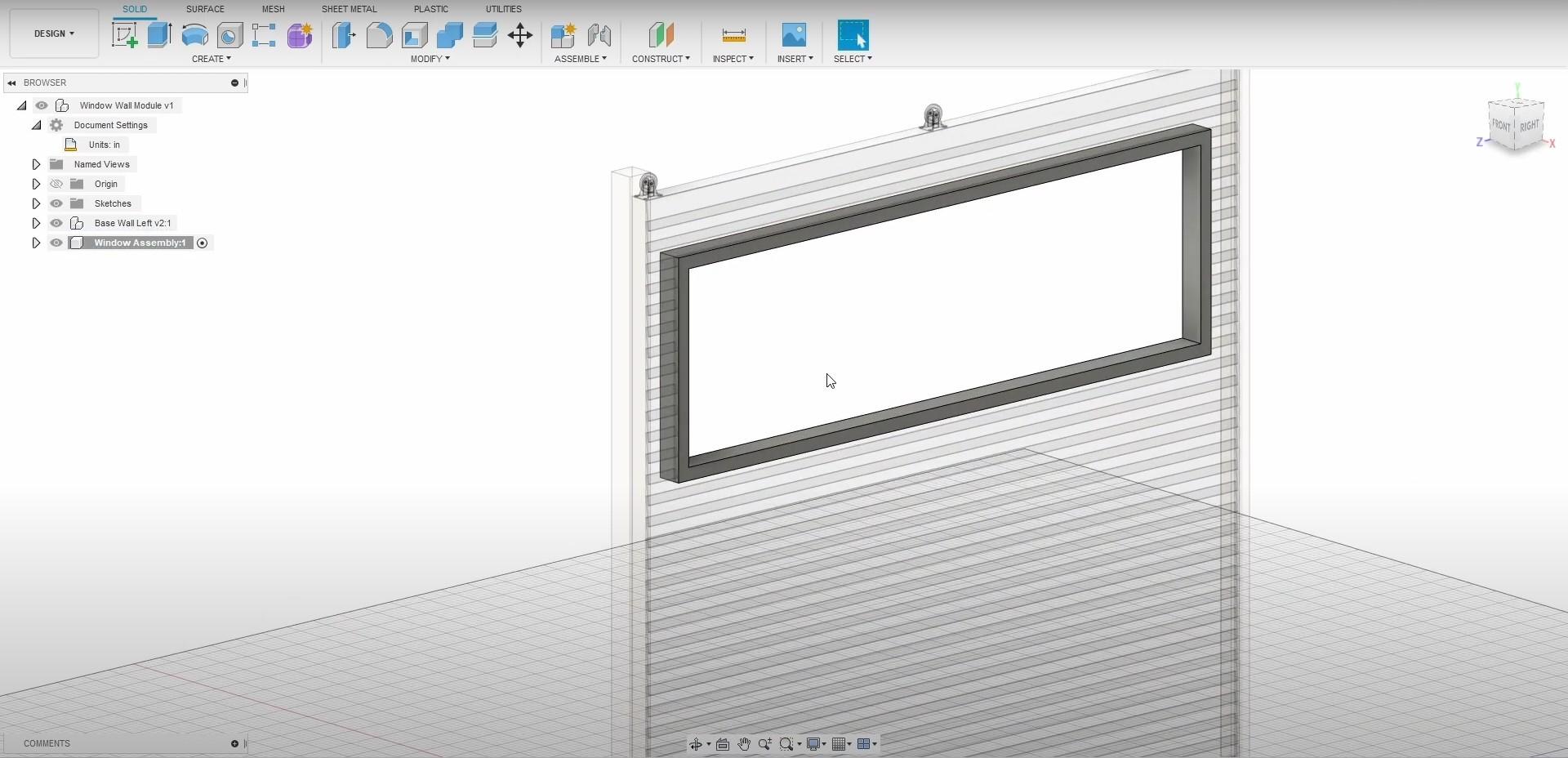
Task: Expand the Sketches folder
Action: click(x=36, y=203)
